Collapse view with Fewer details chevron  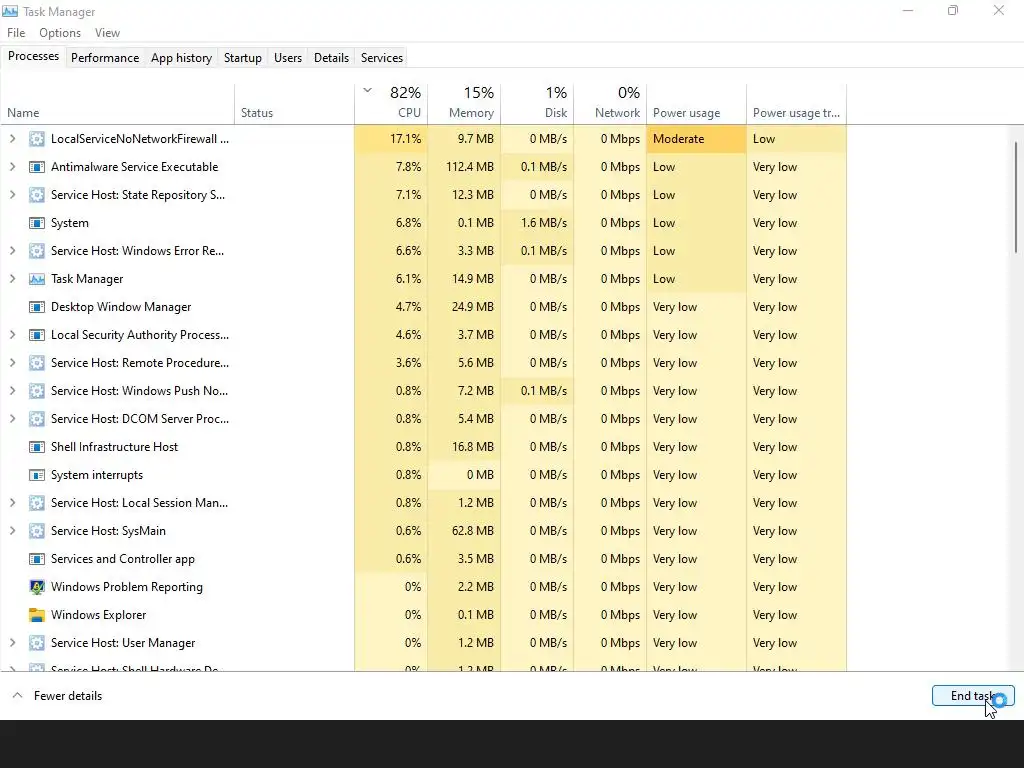18,696
